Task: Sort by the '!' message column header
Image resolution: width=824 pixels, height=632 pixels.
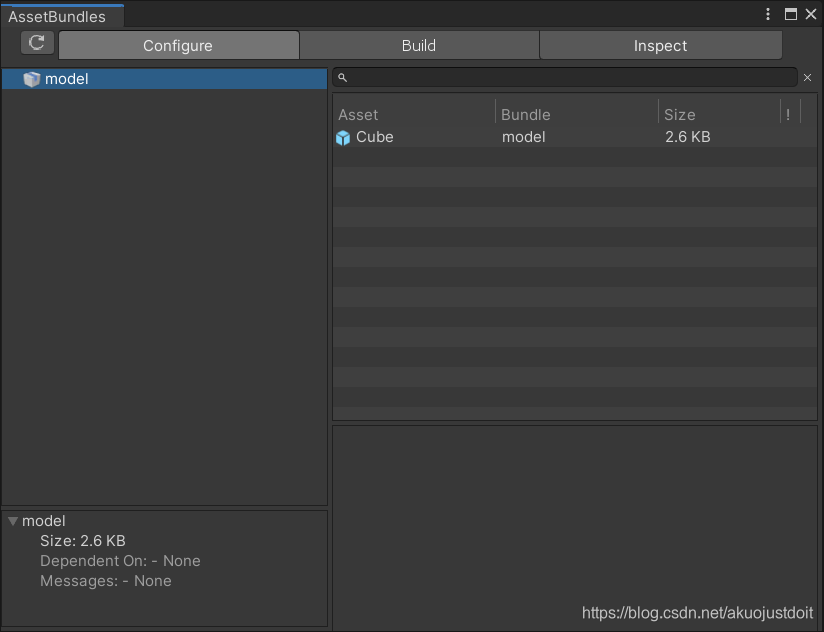Action: click(x=790, y=114)
